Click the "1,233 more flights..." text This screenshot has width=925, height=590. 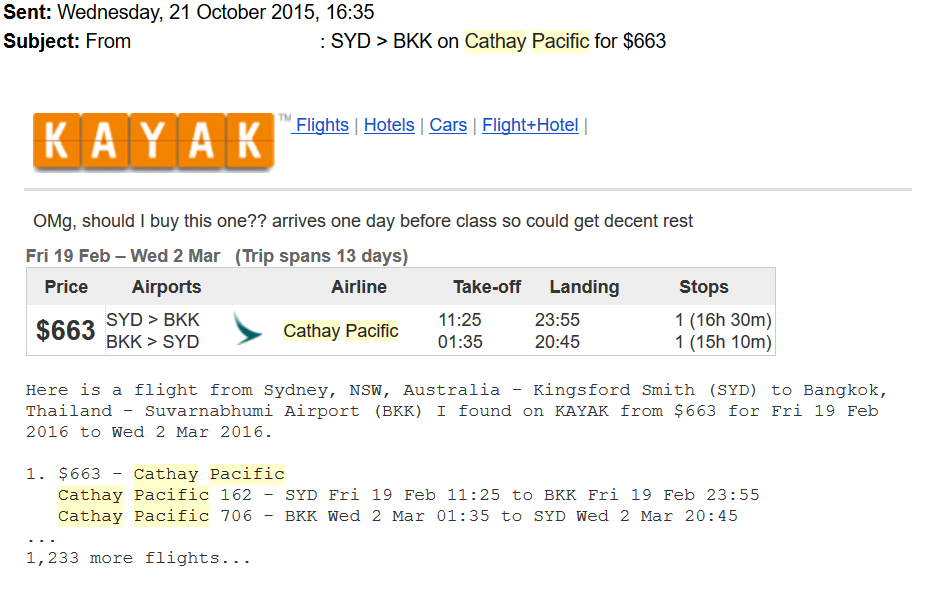pos(138,558)
